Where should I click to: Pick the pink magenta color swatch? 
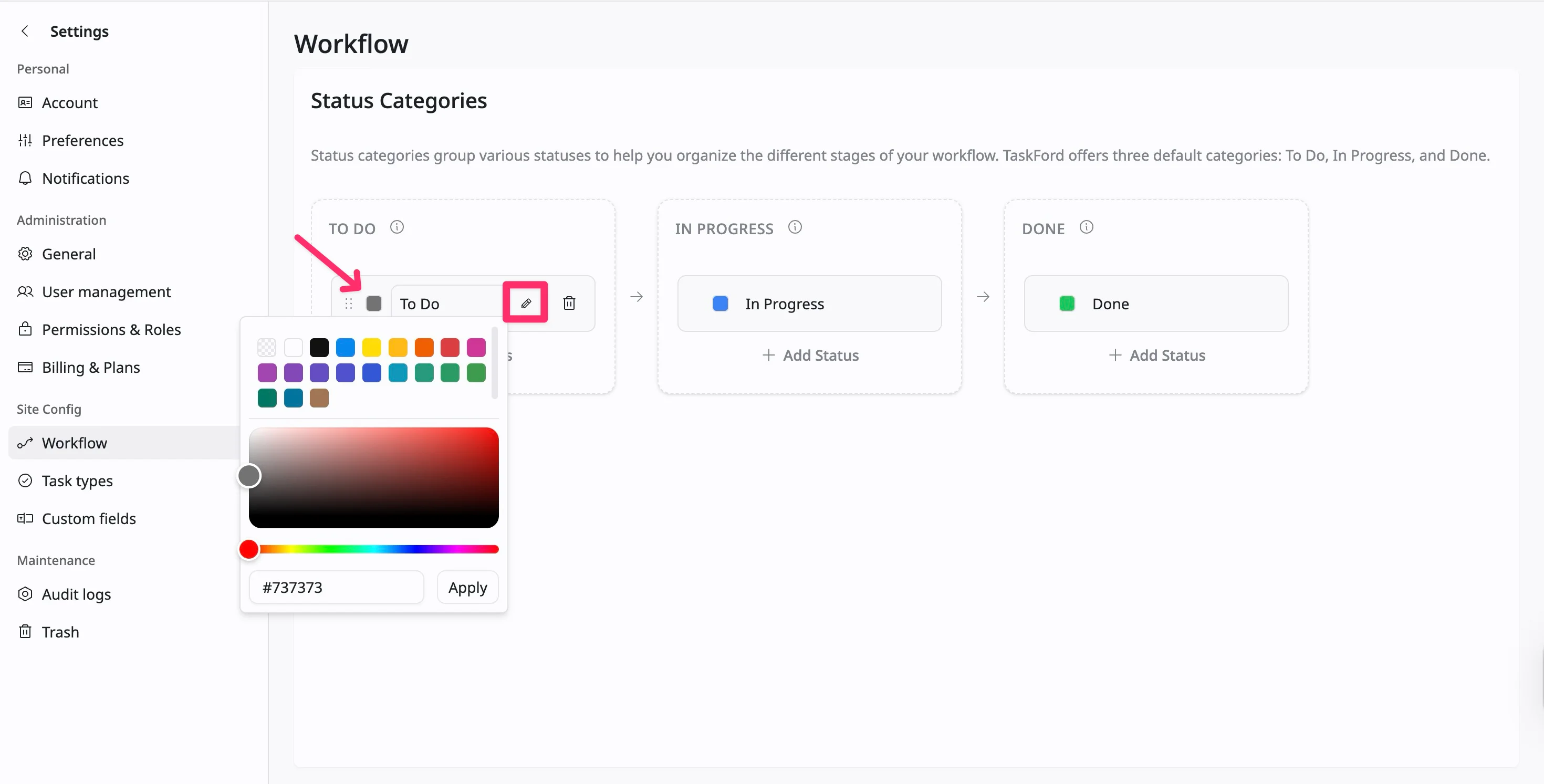click(x=476, y=347)
